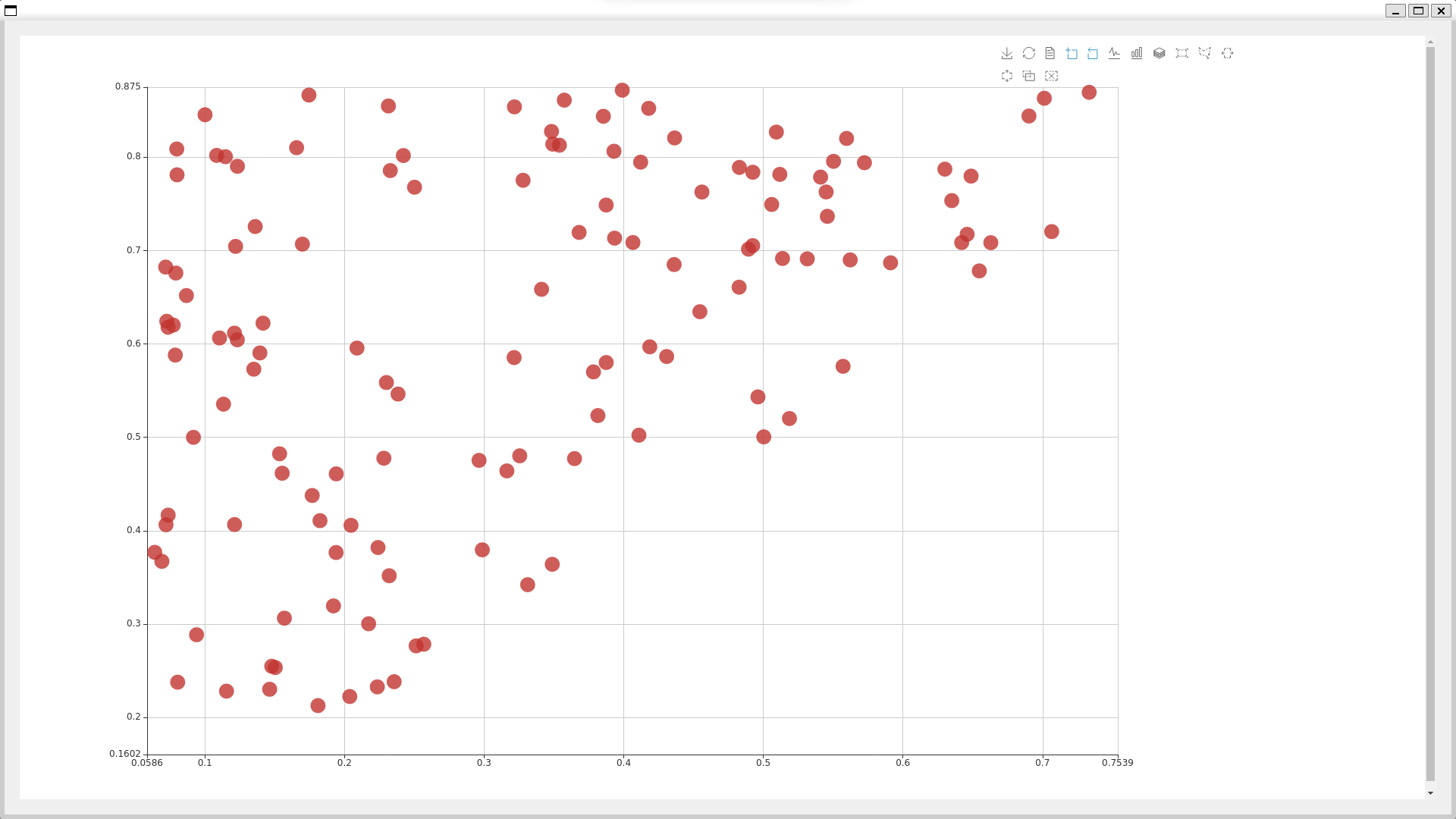Click the Save as Image download icon
The height and width of the screenshot is (819, 1456).
point(1006,53)
